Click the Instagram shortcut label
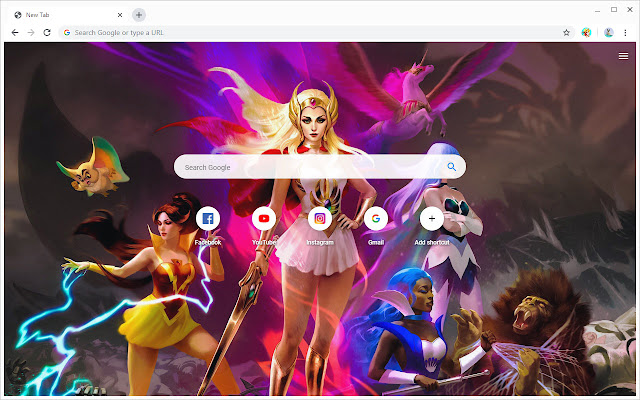 coord(320,242)
